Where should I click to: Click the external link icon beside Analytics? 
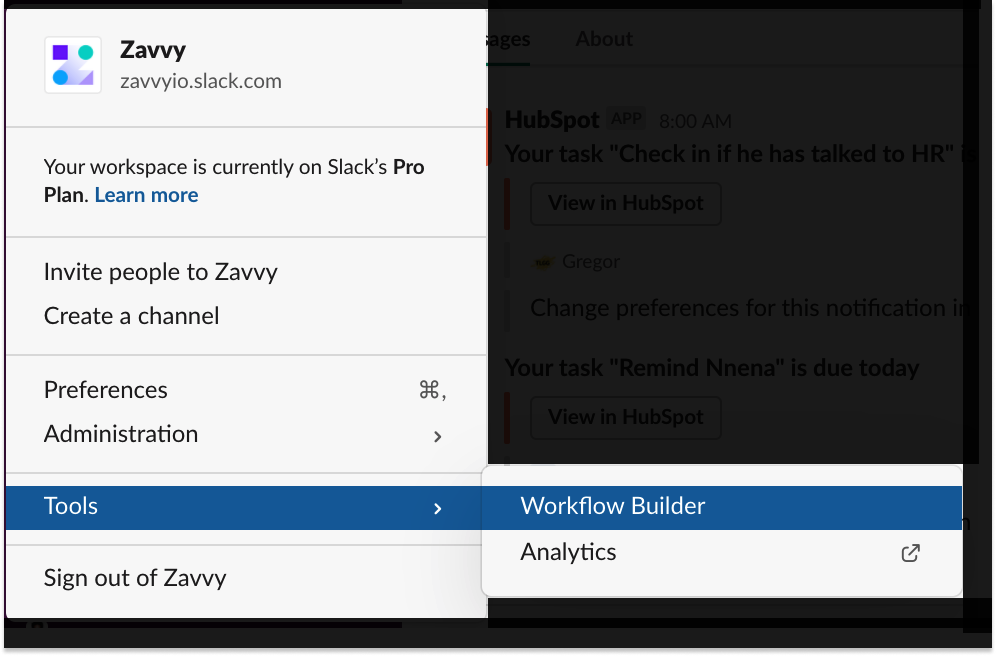click(910, 552)
